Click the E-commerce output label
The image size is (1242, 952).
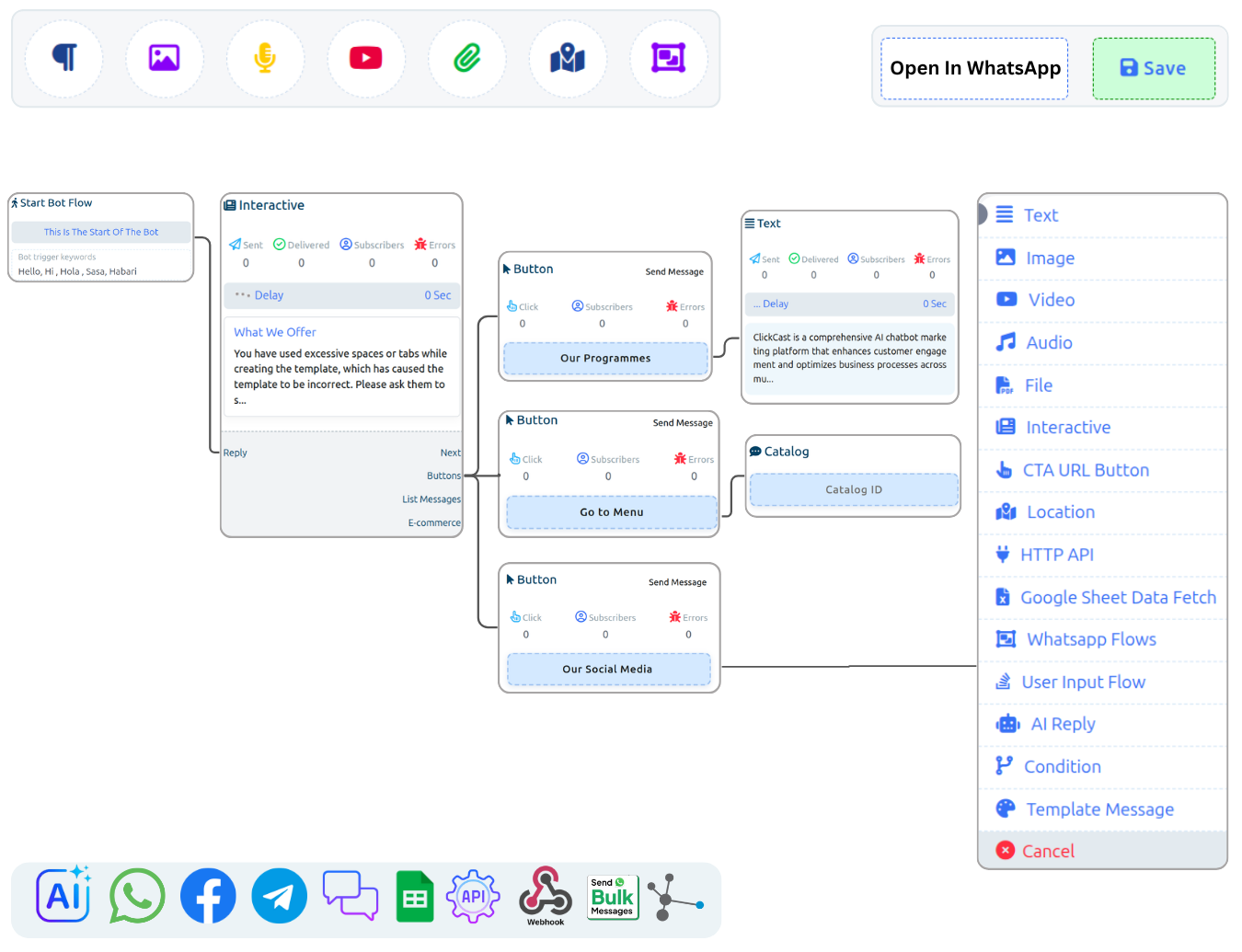coord(434,523)
